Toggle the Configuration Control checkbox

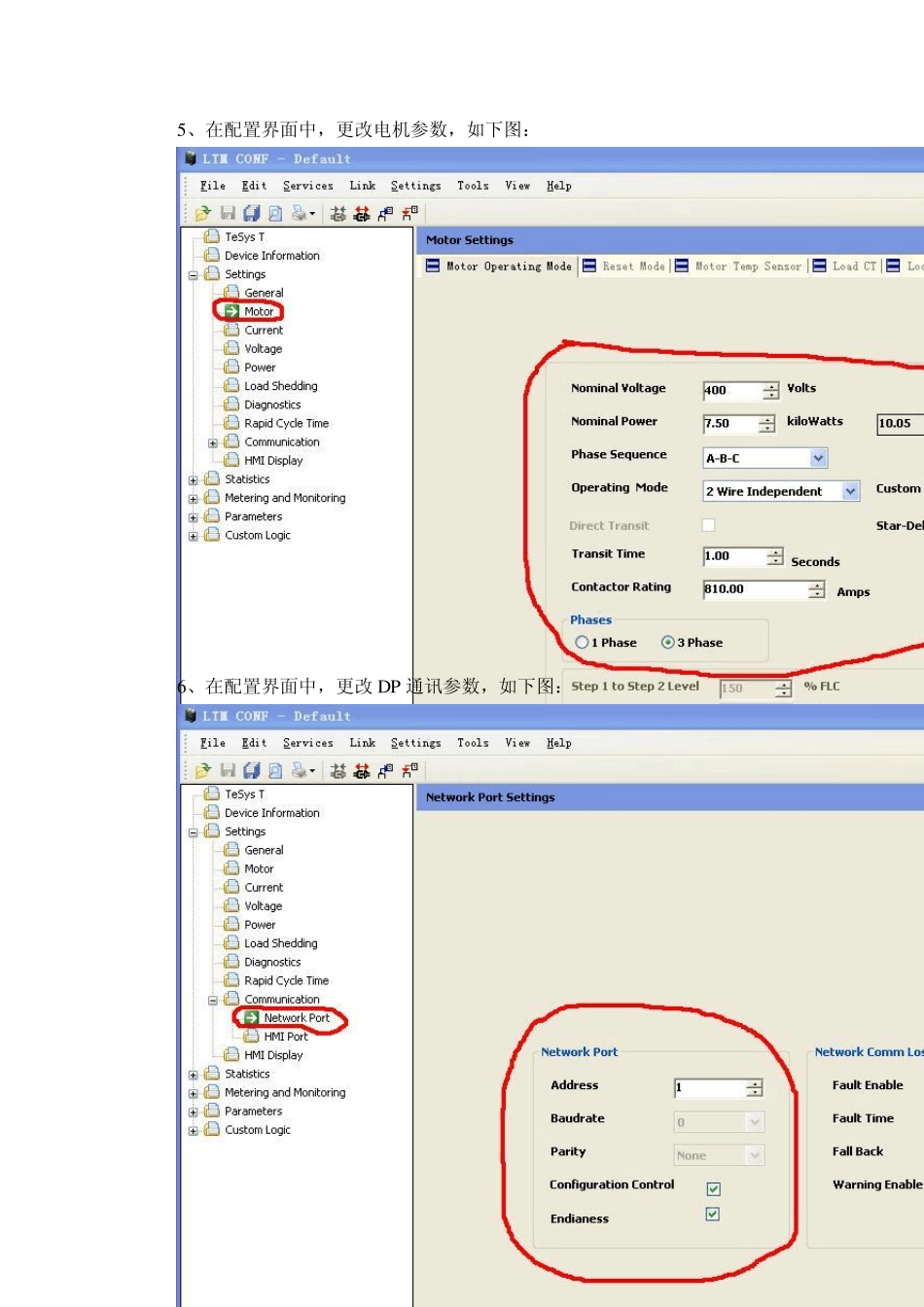[x=713, y=1188]
